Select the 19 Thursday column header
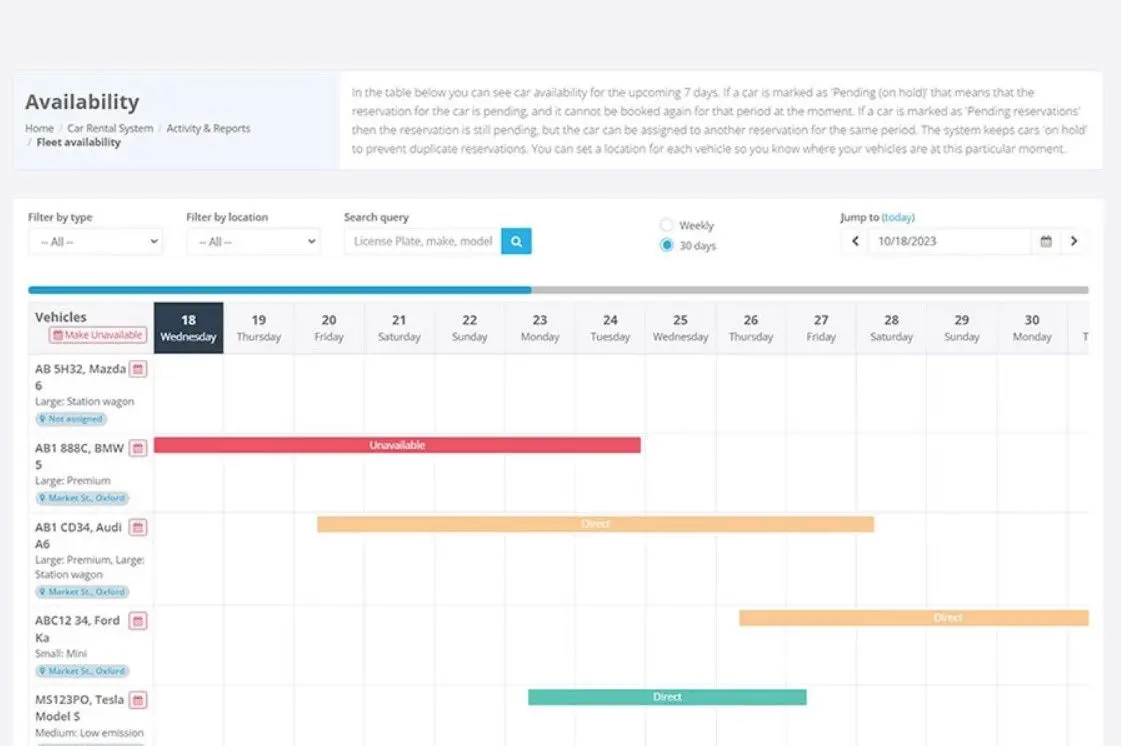 coord(259,328)
